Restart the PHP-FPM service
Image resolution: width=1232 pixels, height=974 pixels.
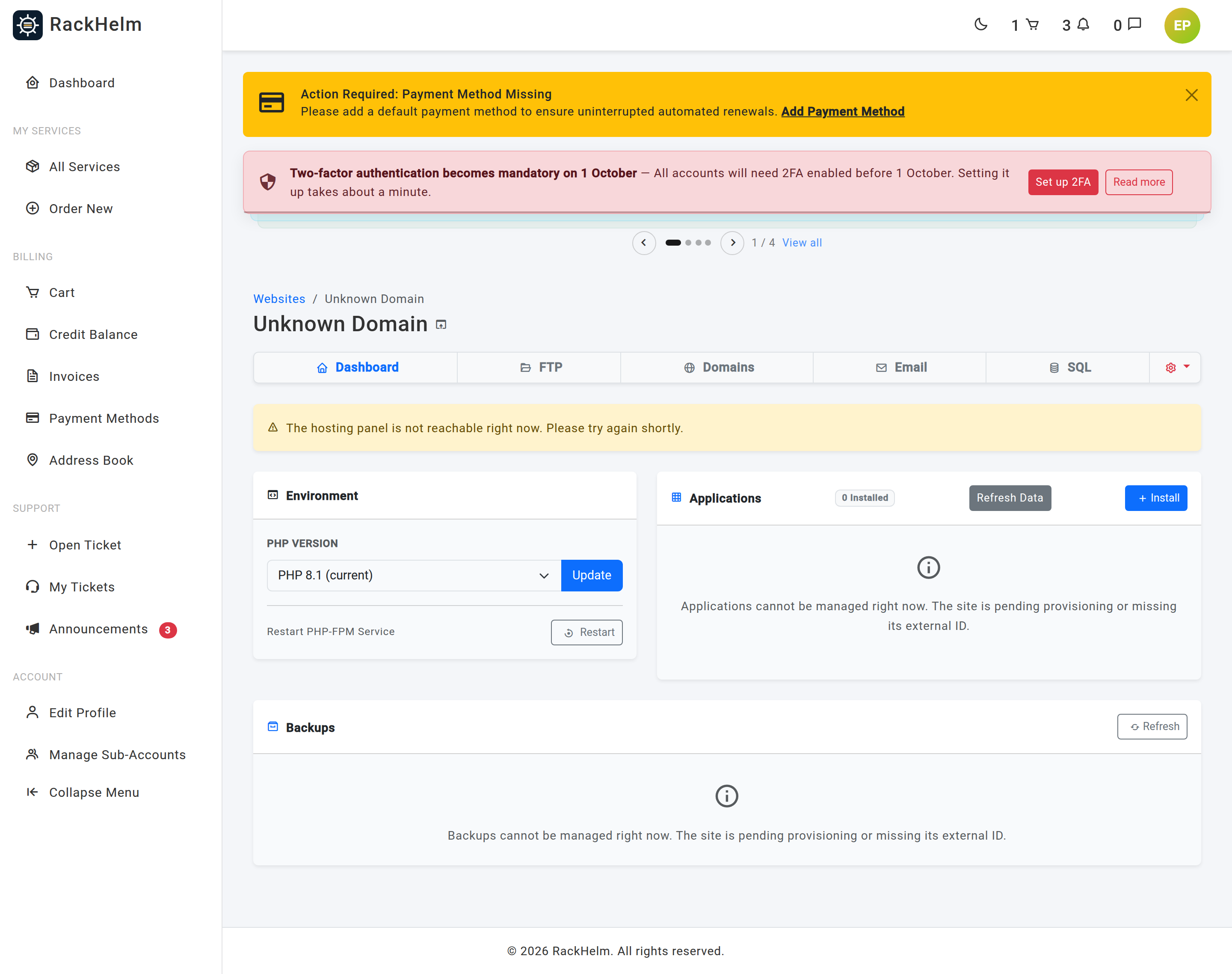pyautogui.click(x=586, y=633)
